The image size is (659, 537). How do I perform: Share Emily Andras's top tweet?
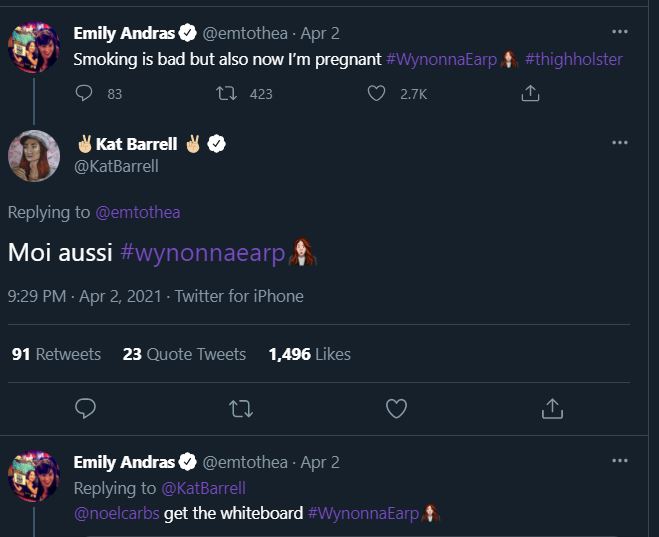pos(531,94)
